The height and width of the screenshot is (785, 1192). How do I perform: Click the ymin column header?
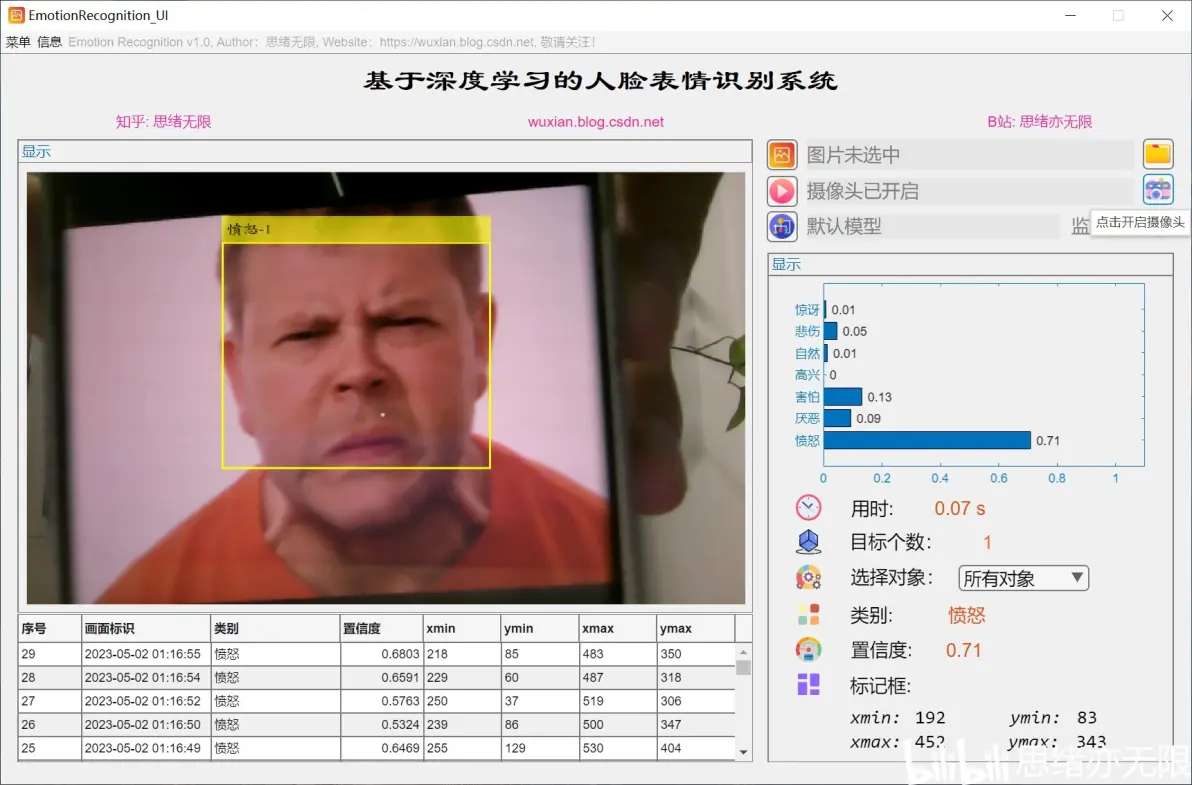540,628
